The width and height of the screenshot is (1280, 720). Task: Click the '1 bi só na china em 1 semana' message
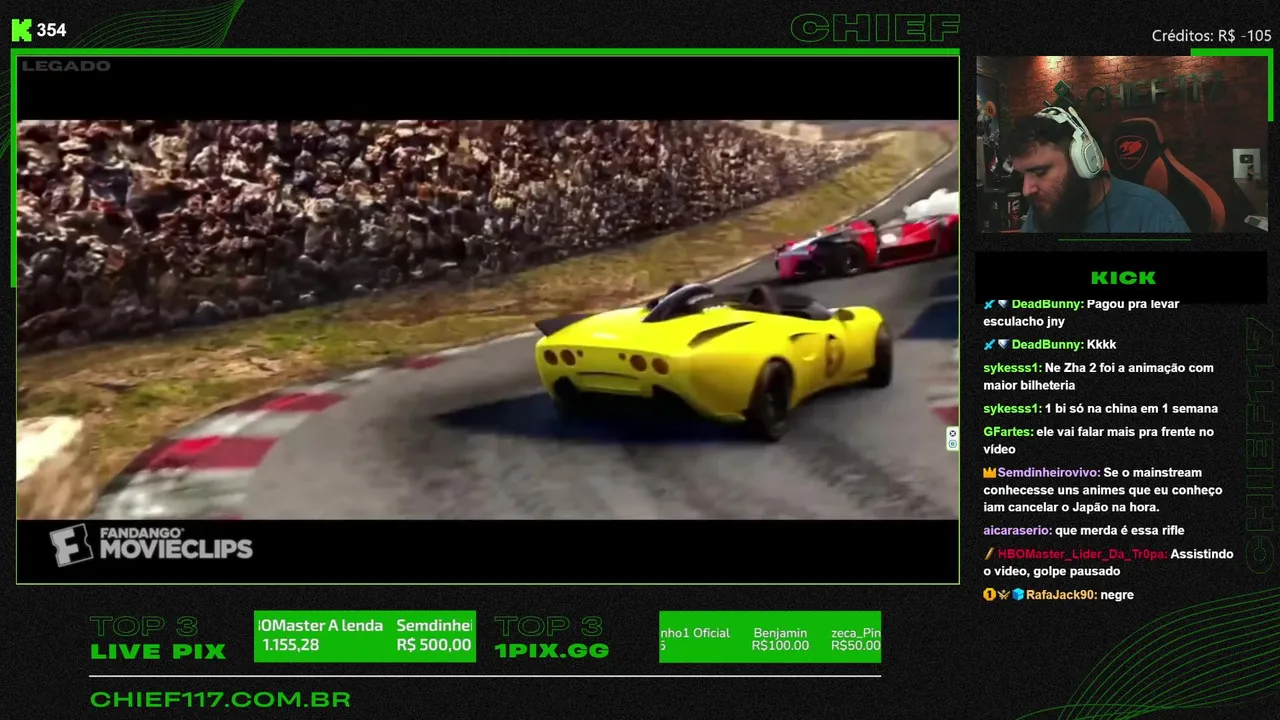(1131, 409)
